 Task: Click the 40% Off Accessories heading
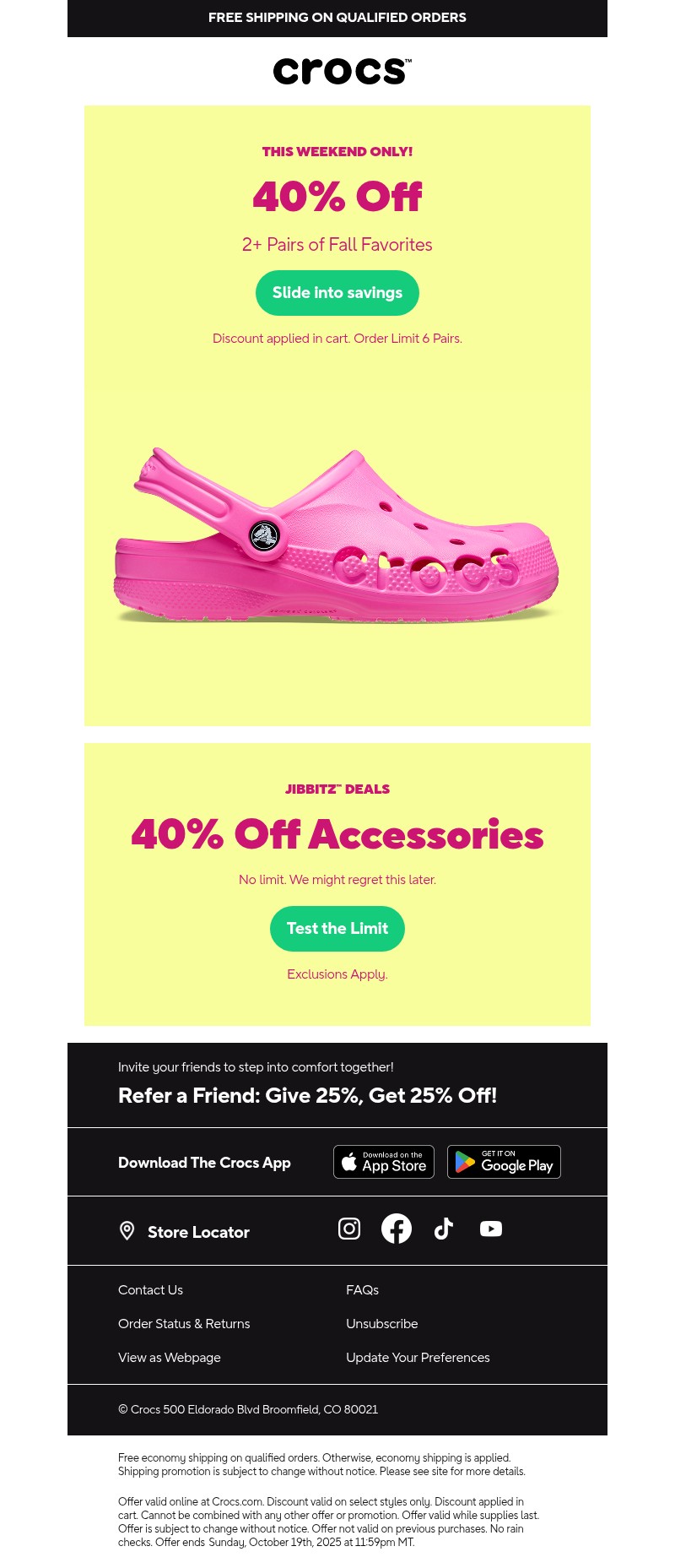click(x=337, y=834)
